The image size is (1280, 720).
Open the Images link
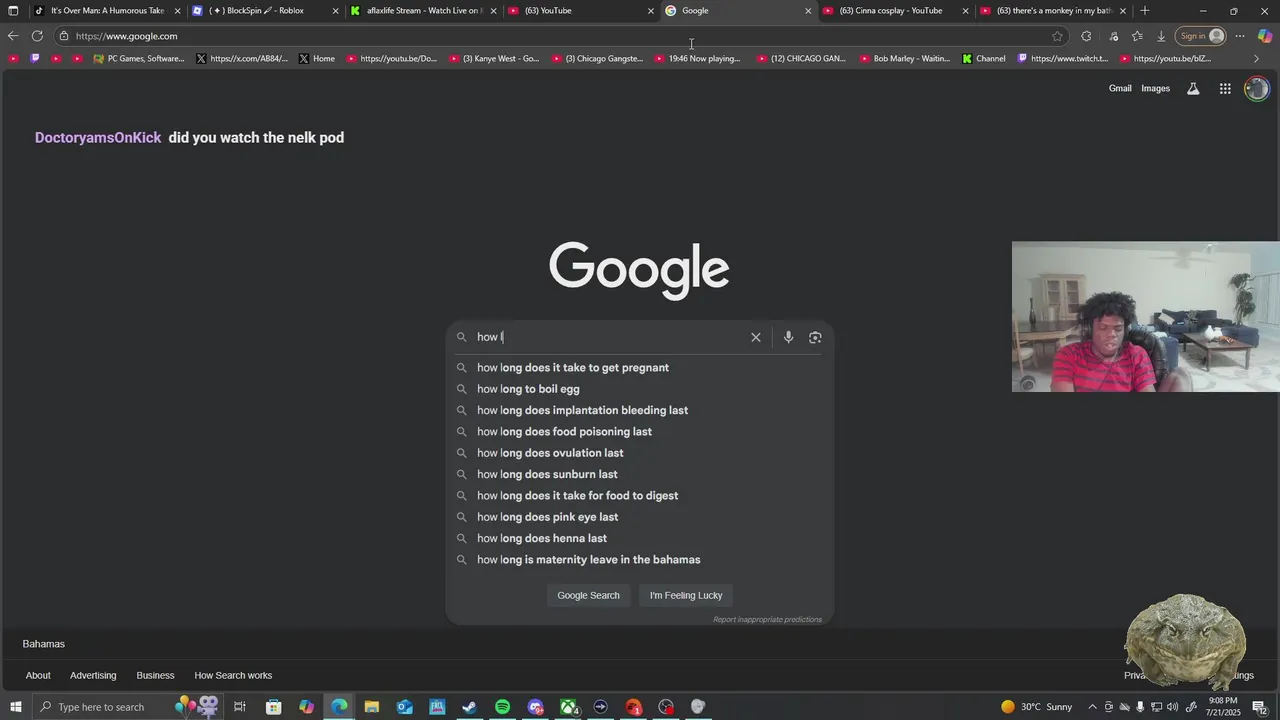click(1155, 89)
